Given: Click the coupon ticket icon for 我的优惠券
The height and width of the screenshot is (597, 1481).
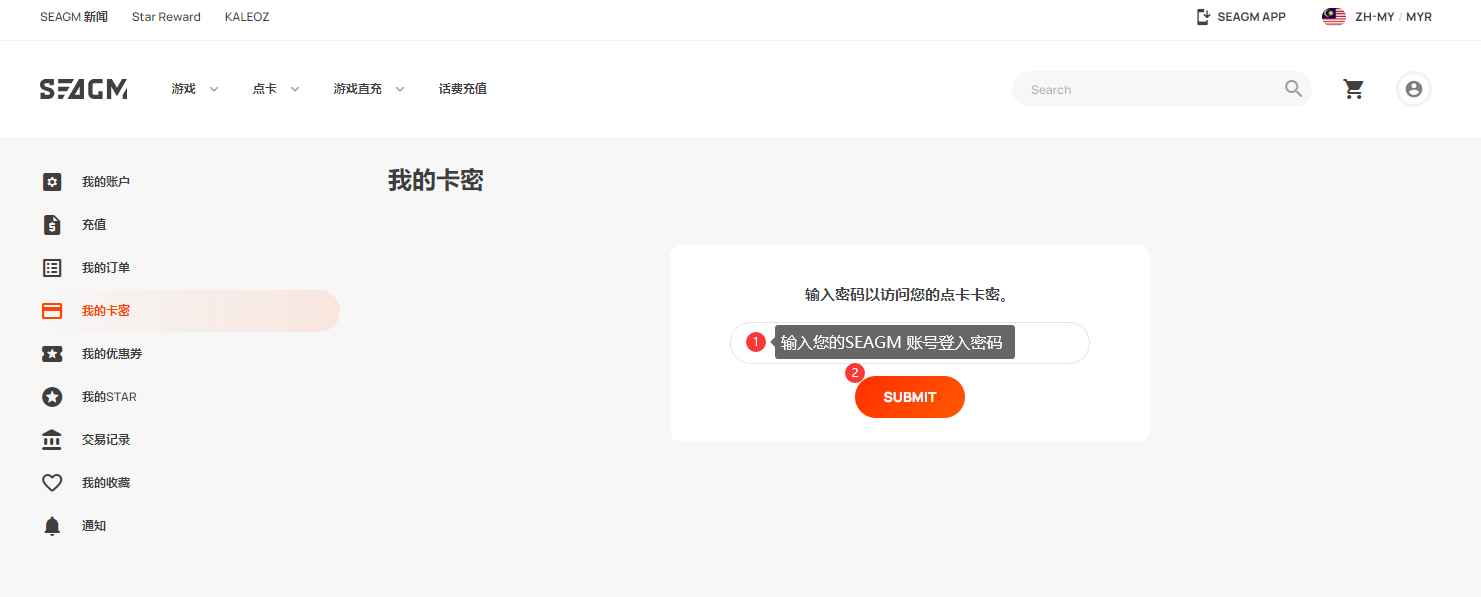Looking at the screenshot, I should [x=52, y=354].
